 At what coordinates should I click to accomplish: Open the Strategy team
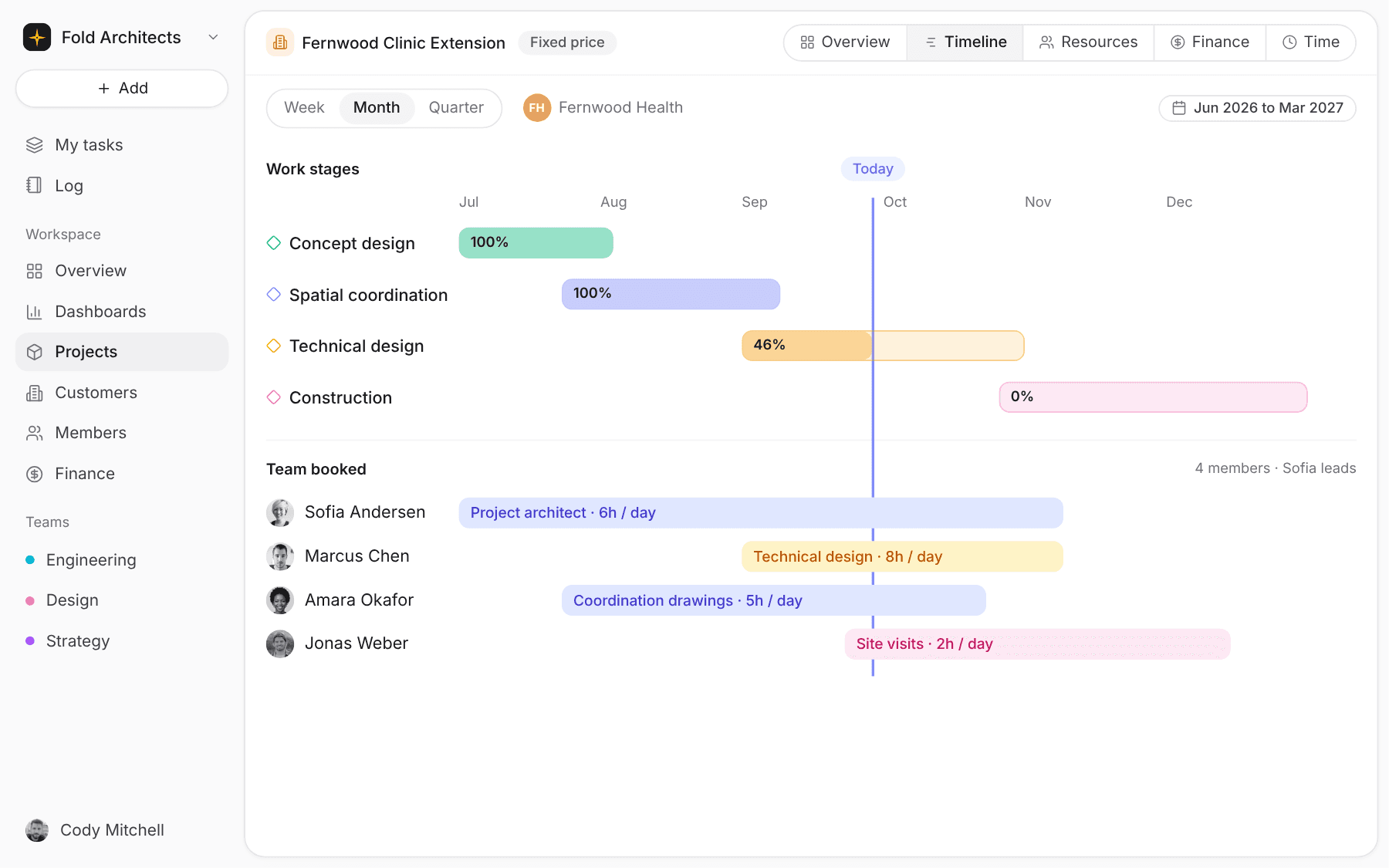point(122,641)
